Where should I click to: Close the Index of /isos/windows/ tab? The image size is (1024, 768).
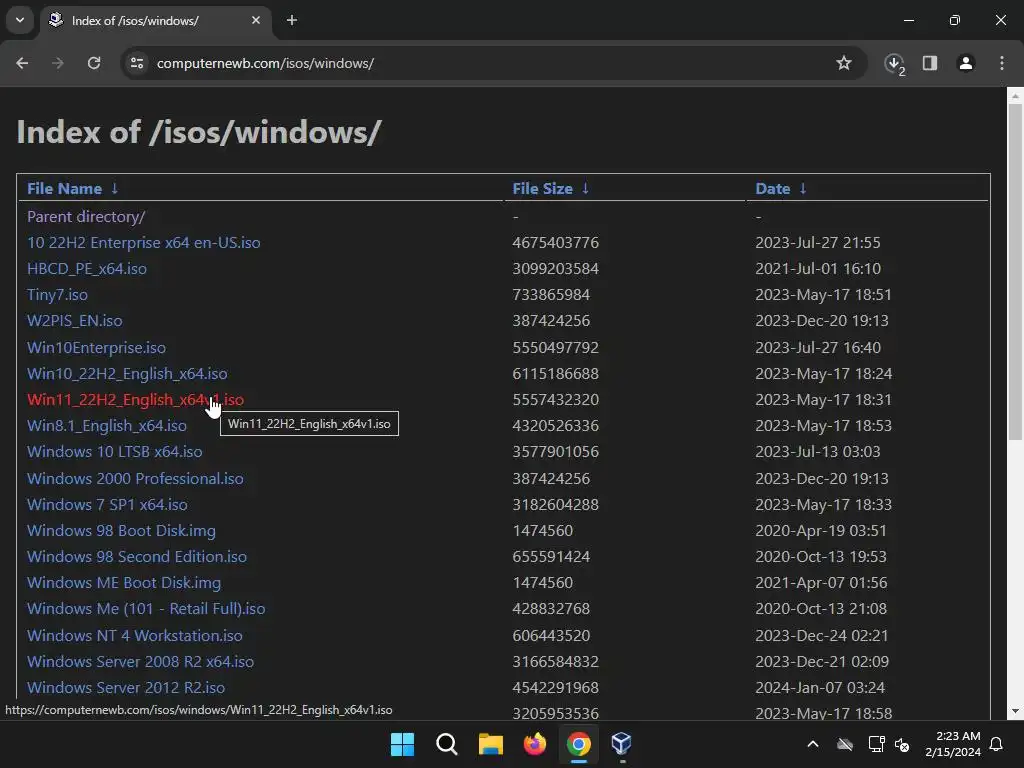click(x=256, y=20)
